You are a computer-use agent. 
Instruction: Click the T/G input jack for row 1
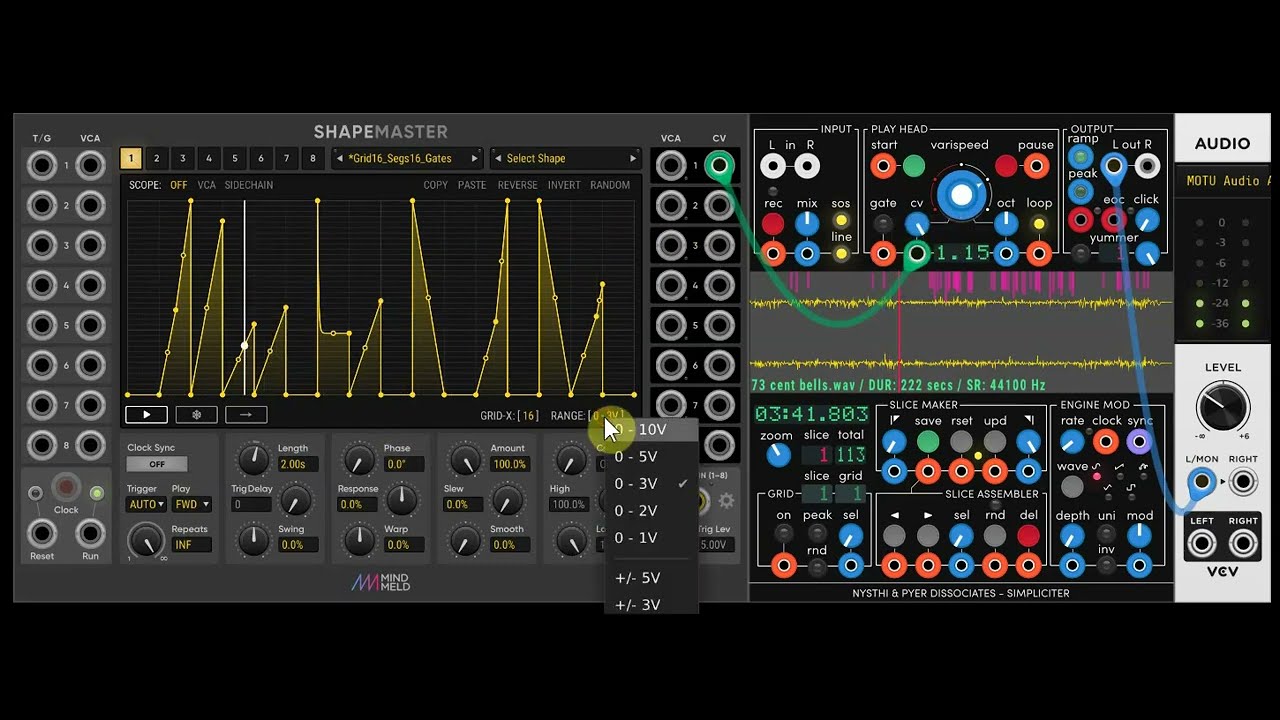[42, 166]
